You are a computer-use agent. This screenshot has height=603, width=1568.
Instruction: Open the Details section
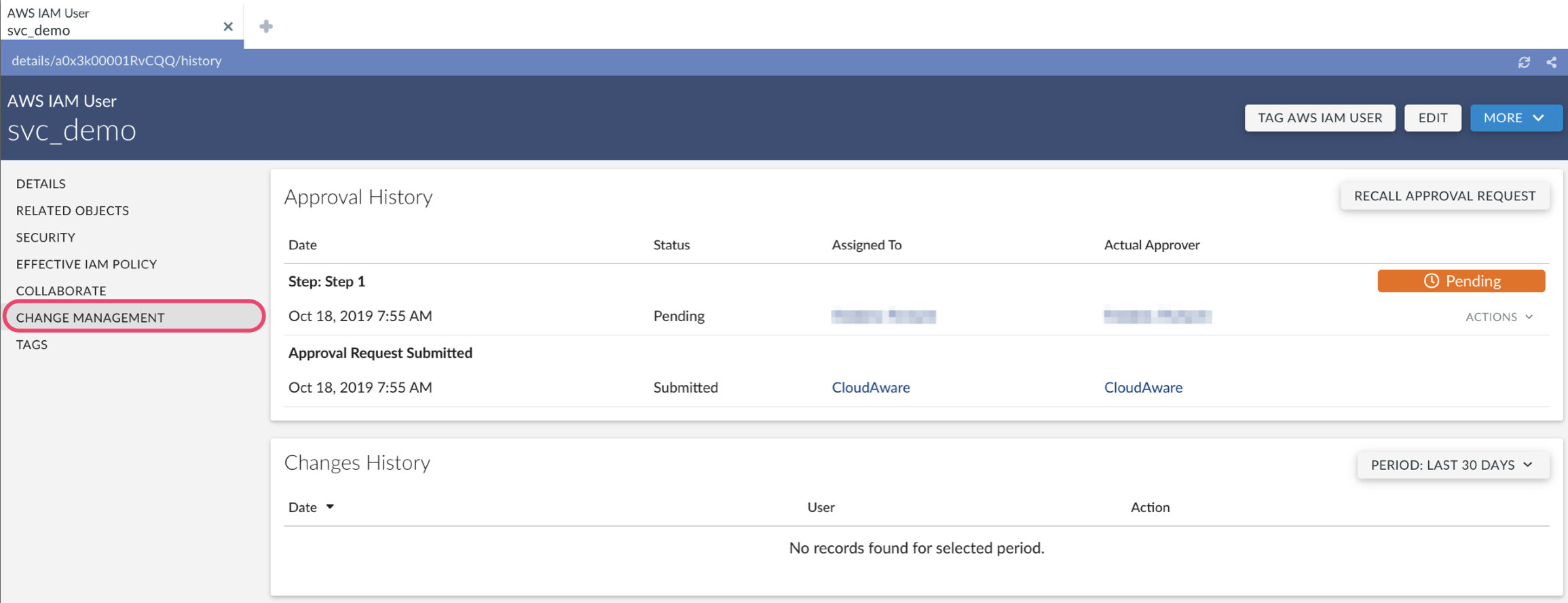point(41,184)
